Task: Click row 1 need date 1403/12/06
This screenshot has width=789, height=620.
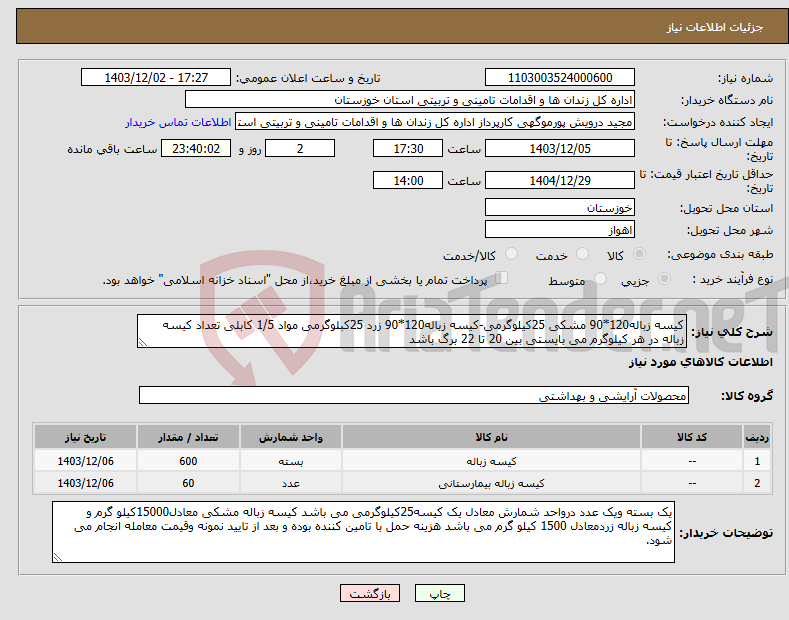Action: tap(85, 461)
